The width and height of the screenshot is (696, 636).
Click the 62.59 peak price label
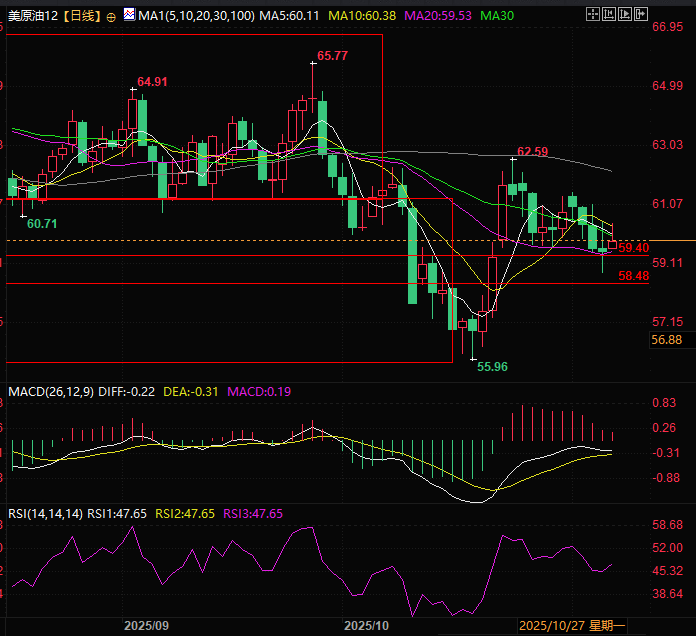pos(532,152)
